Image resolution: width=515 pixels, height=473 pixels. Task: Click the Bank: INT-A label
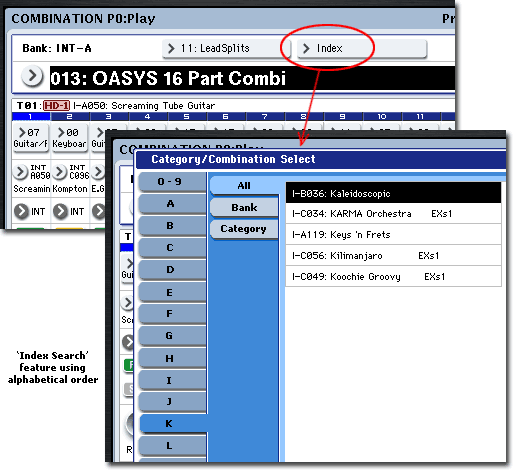click(57, 48)
